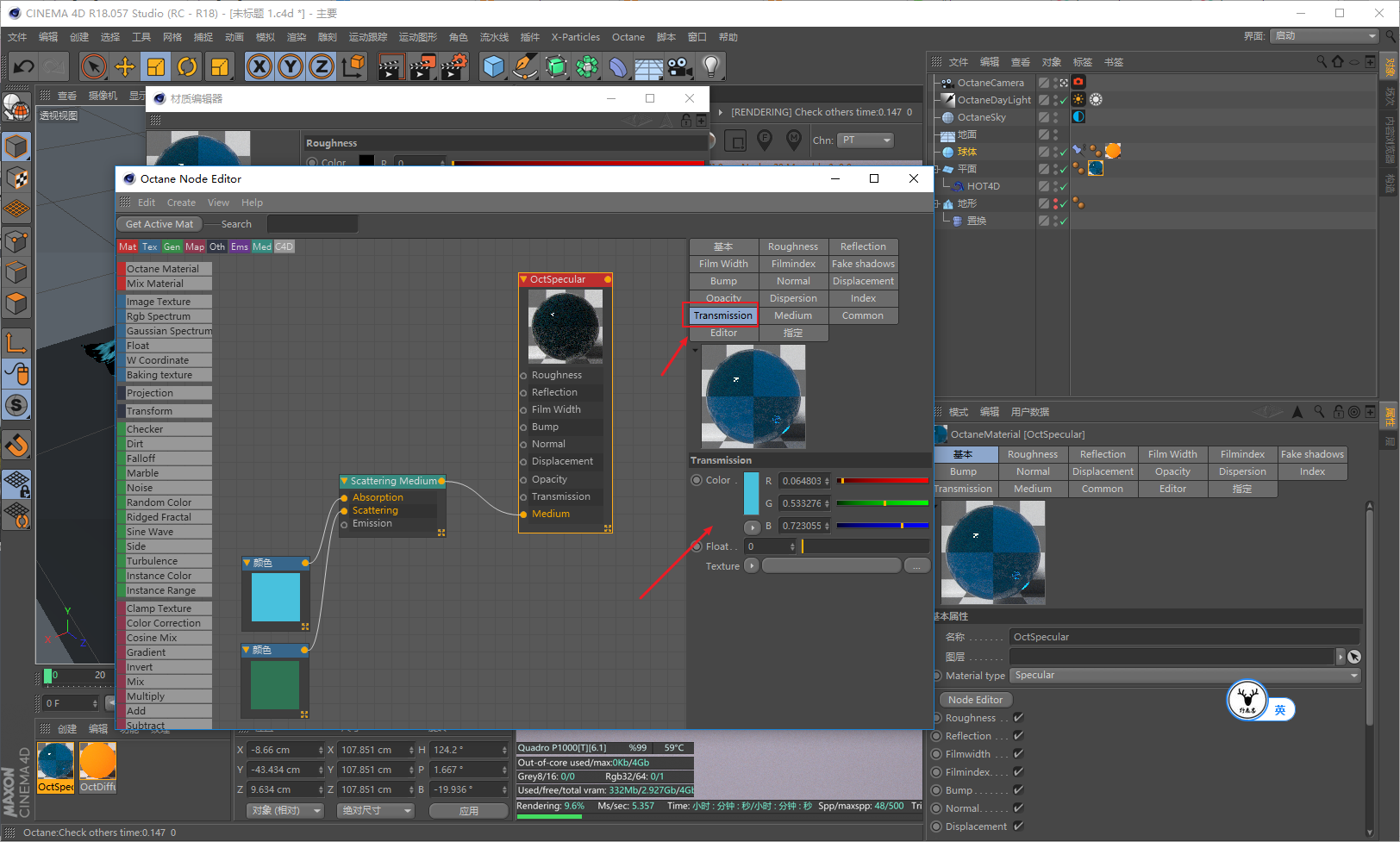The height and width of the screenshot is (842, 1400).
Task: Select the Spline Pen tool
Action: (524, 66)
